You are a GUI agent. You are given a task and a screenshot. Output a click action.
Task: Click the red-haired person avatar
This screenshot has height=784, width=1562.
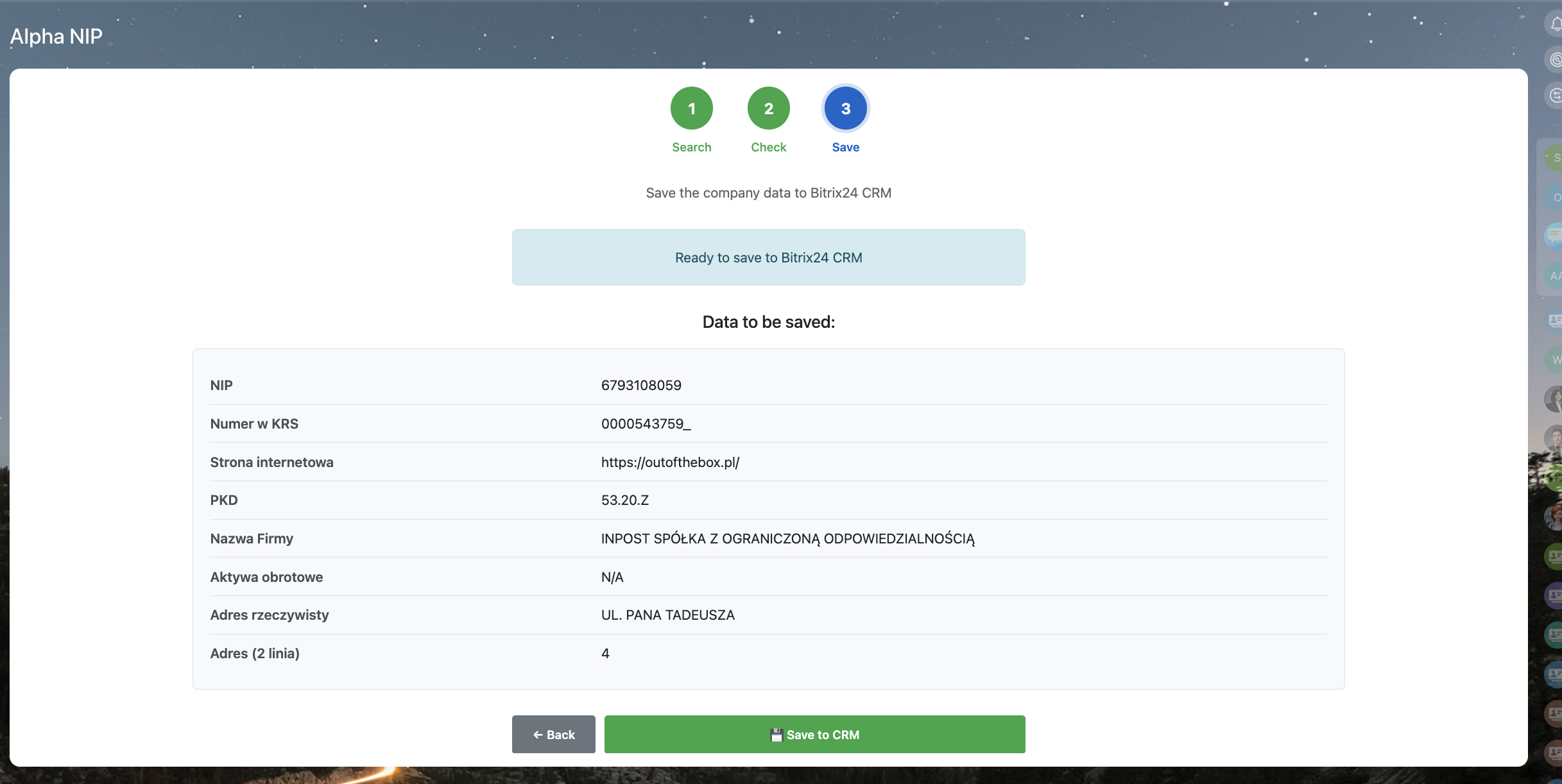(1555, 516)
